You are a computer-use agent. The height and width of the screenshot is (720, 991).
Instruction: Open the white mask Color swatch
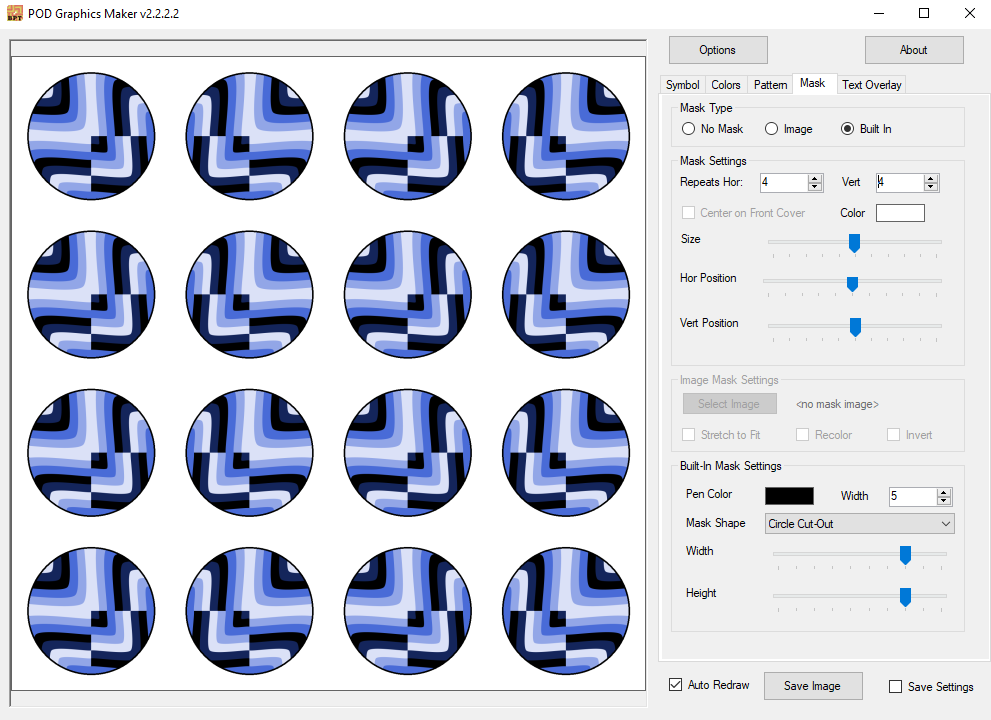tap(900, 213)
